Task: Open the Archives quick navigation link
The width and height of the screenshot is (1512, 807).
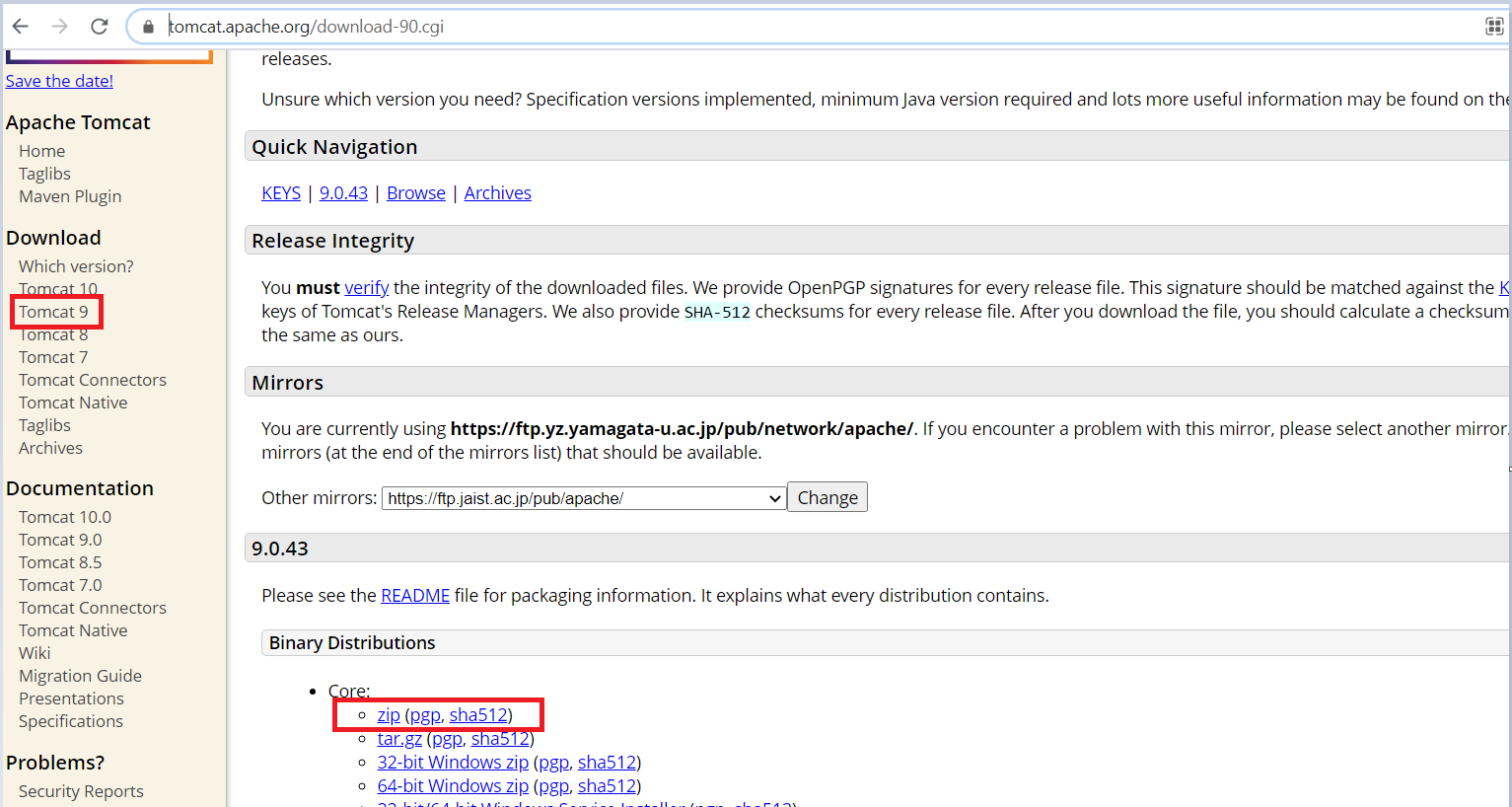Action: 498,193
